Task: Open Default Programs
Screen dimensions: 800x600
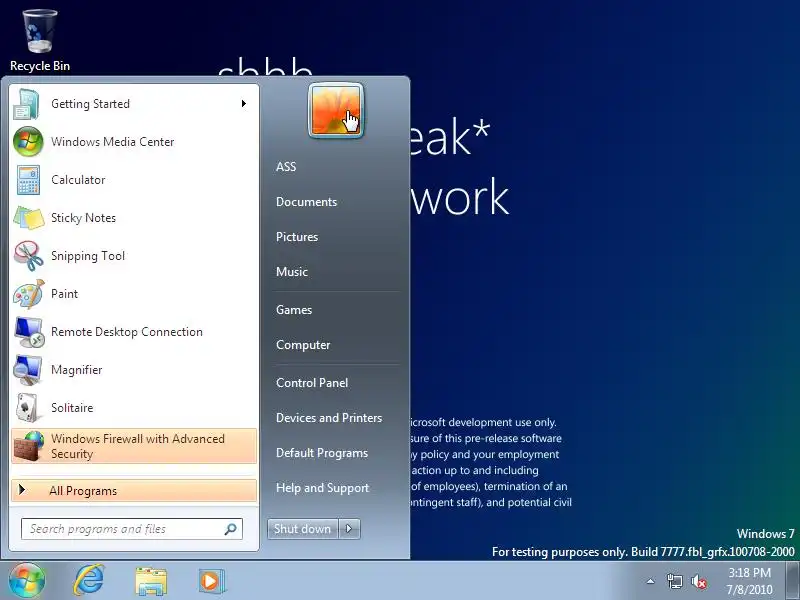Action: point(322,453)
